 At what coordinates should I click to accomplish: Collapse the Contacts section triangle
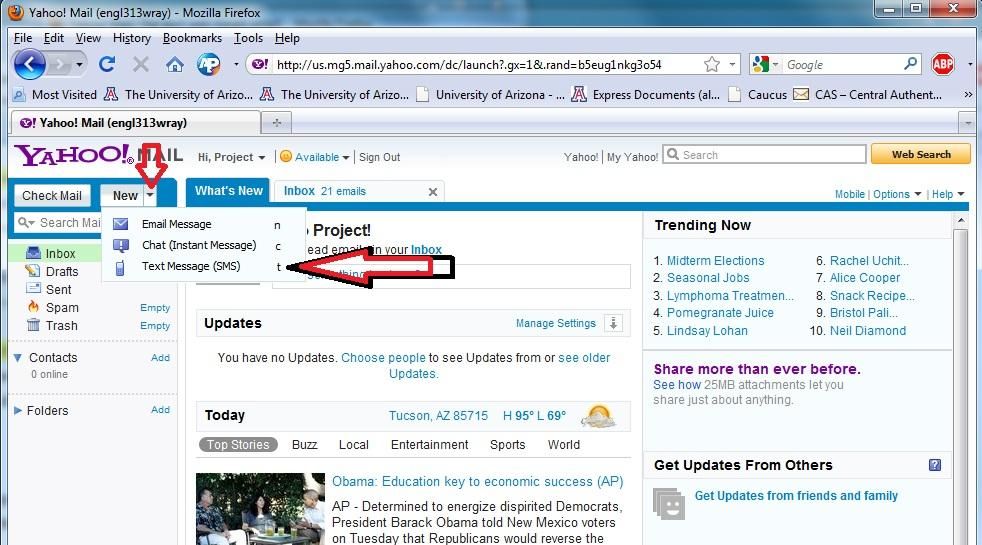click(x=18, y=358)
